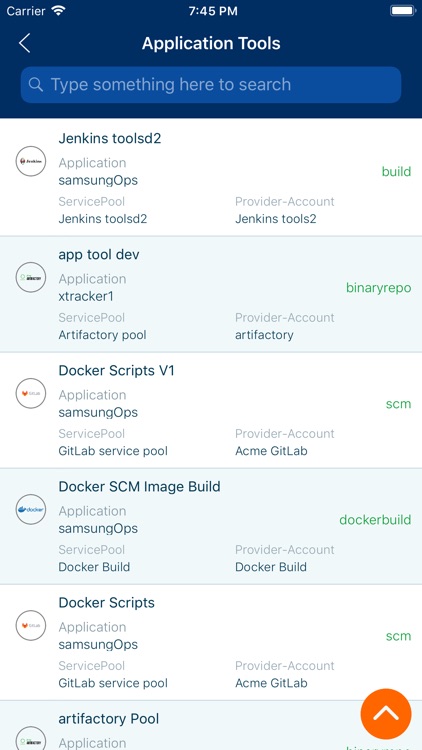The image size is (422, 750).
Task: Select the scm tag for Docker Scripts V1
Action: (399, 404)
